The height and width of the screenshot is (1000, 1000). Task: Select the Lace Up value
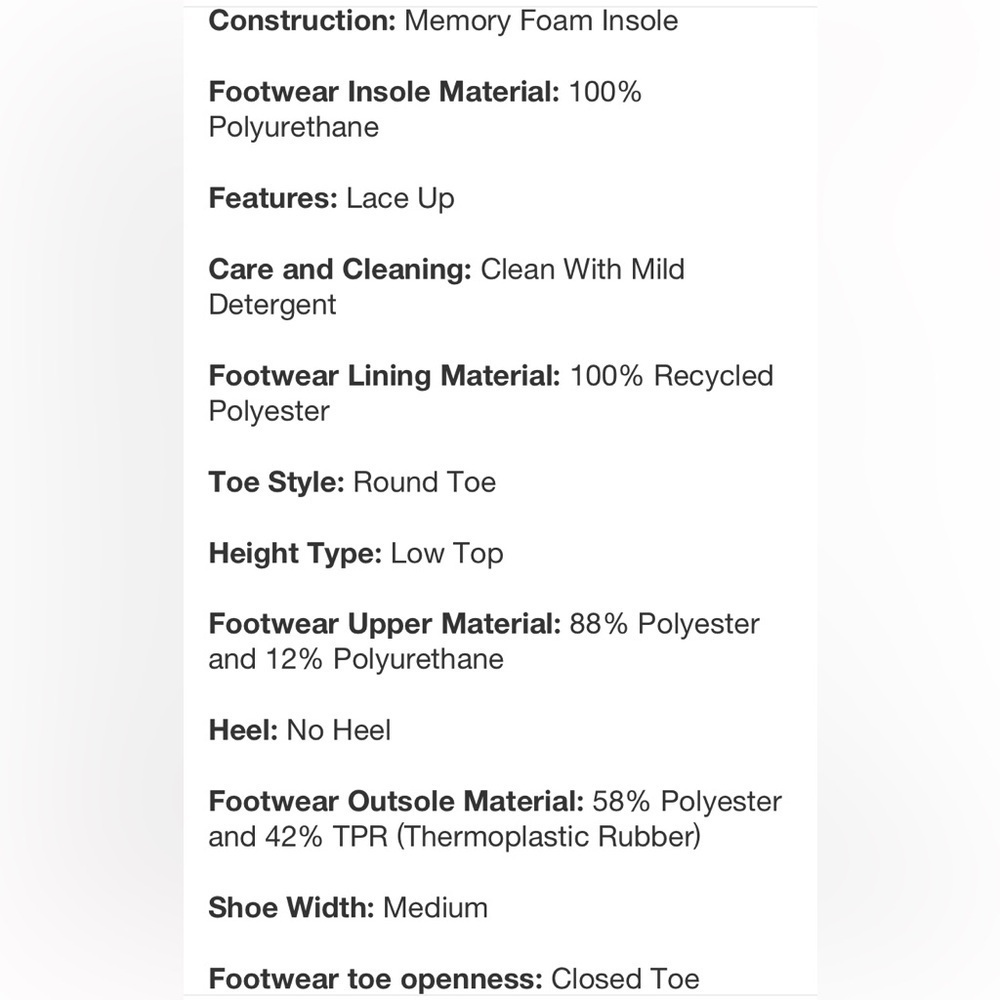pyautogui.click(x=400, y=198)
